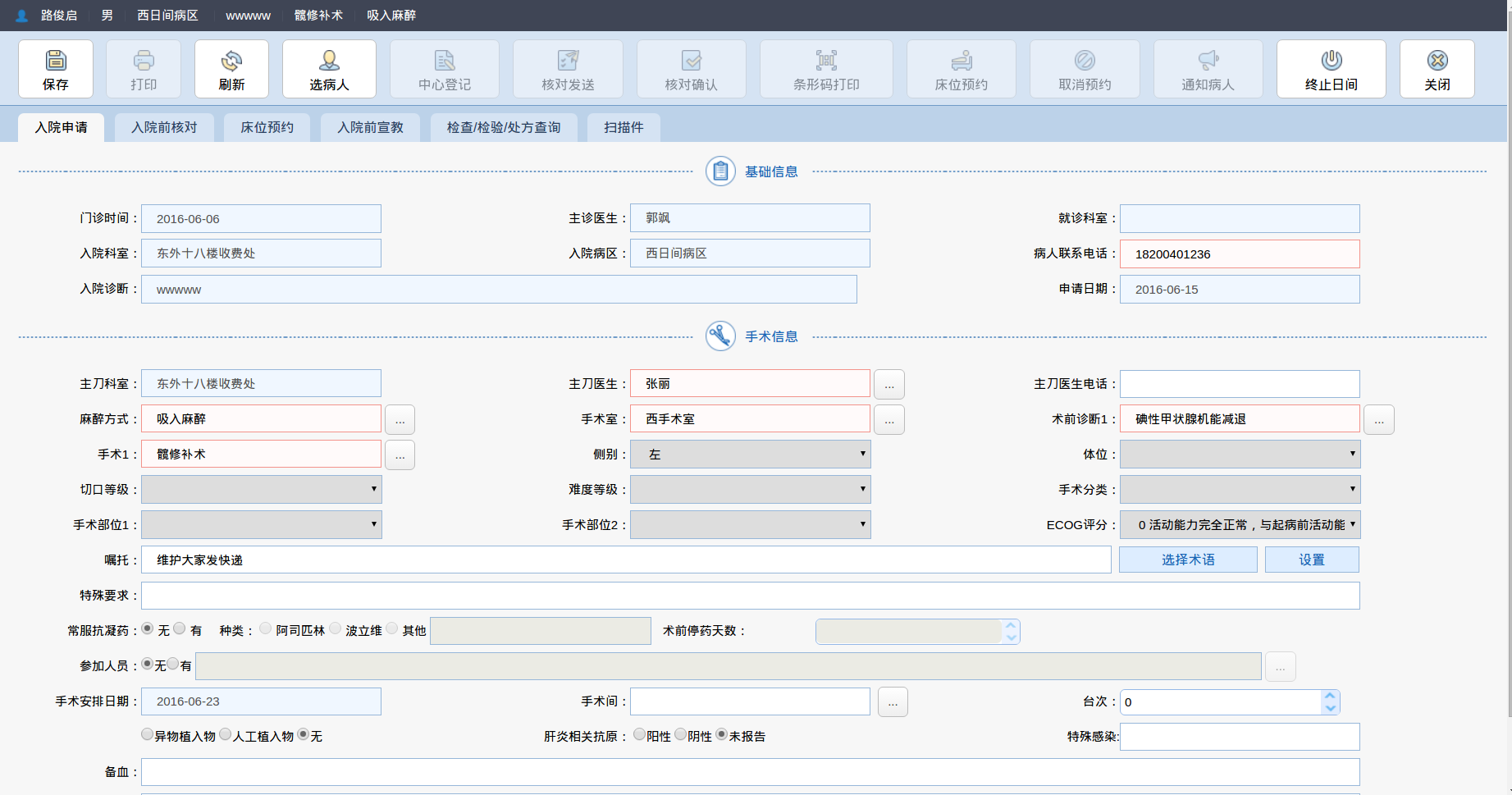The image size is (1512, 795).
Task: Switch to 入院申请 tab
Action: pyautogui.click(x=62, y=128)
